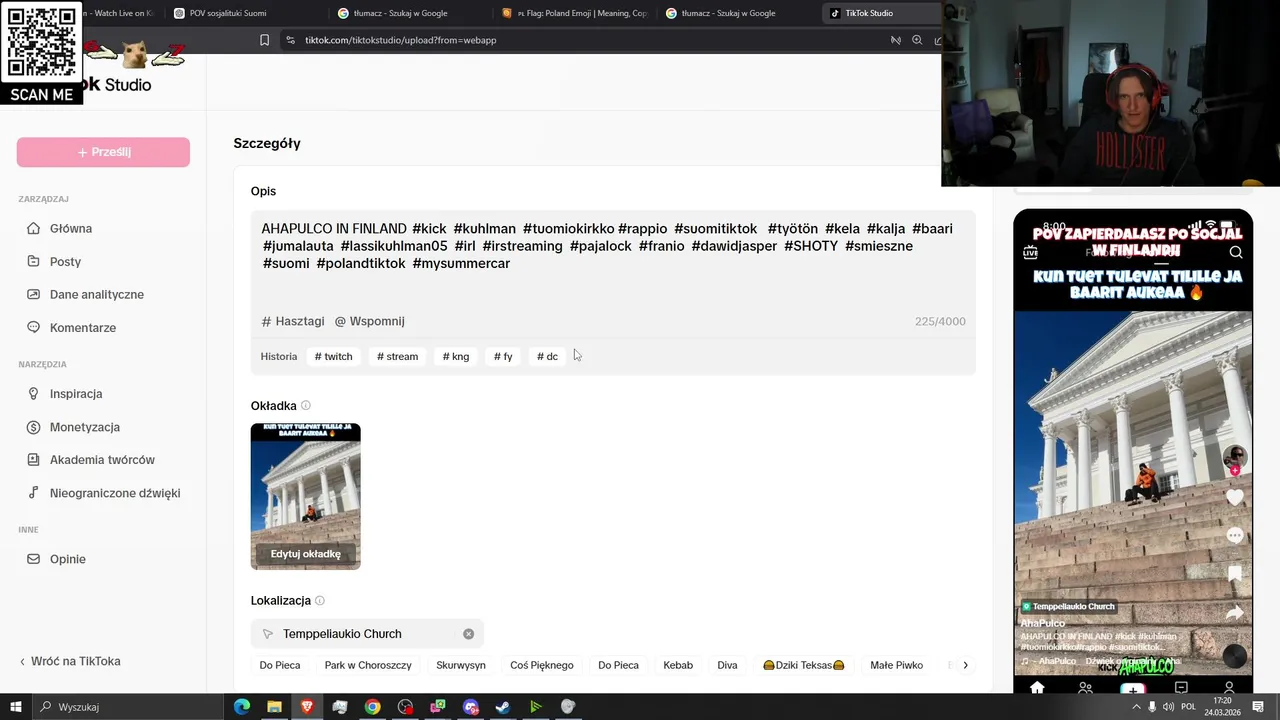Select the #fy history hashtag chip
The image size is (1280, 720).
click(x=503, y=356)
